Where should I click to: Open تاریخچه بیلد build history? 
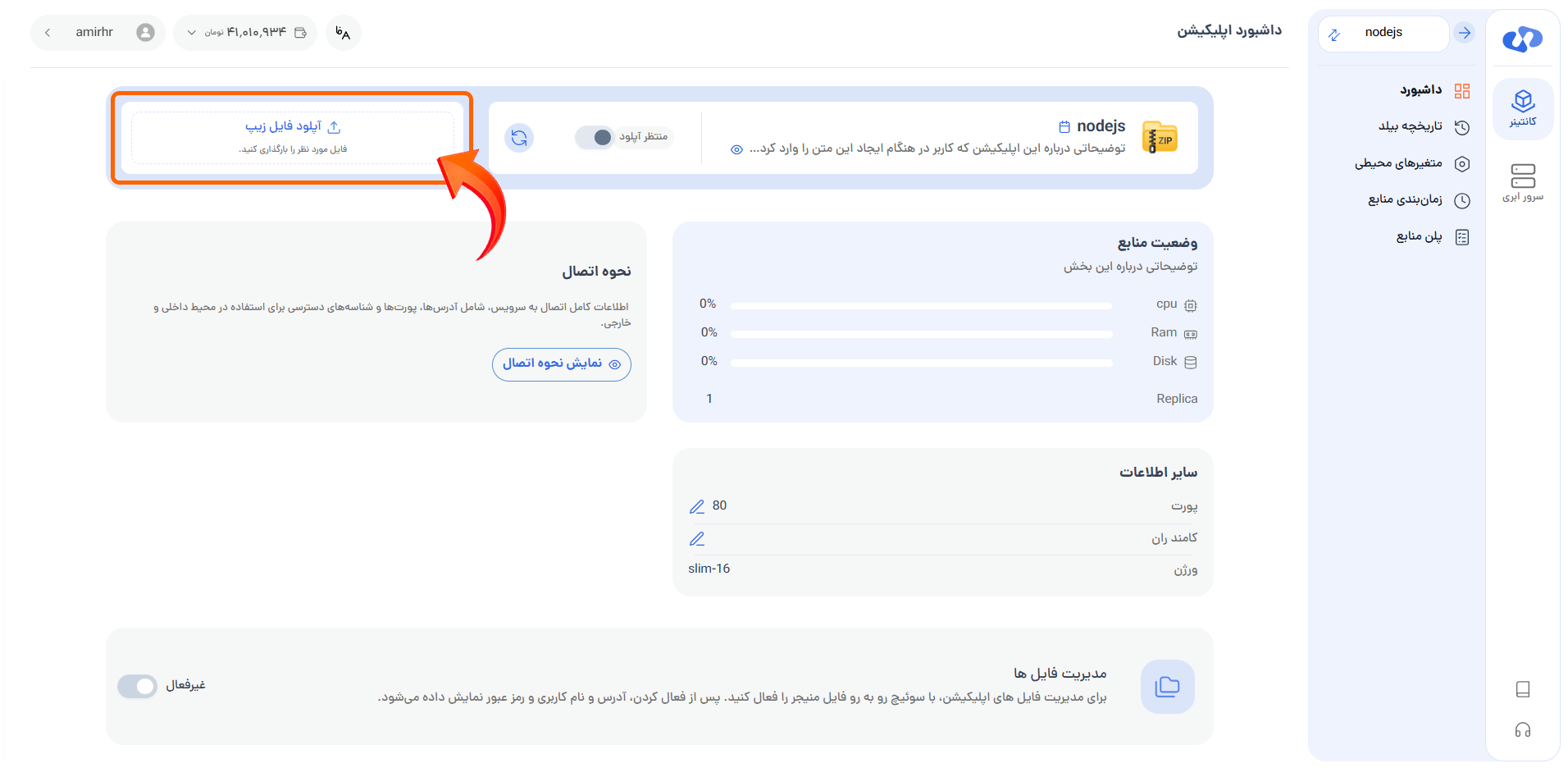pyautogui.click(x=1424, y=126)
